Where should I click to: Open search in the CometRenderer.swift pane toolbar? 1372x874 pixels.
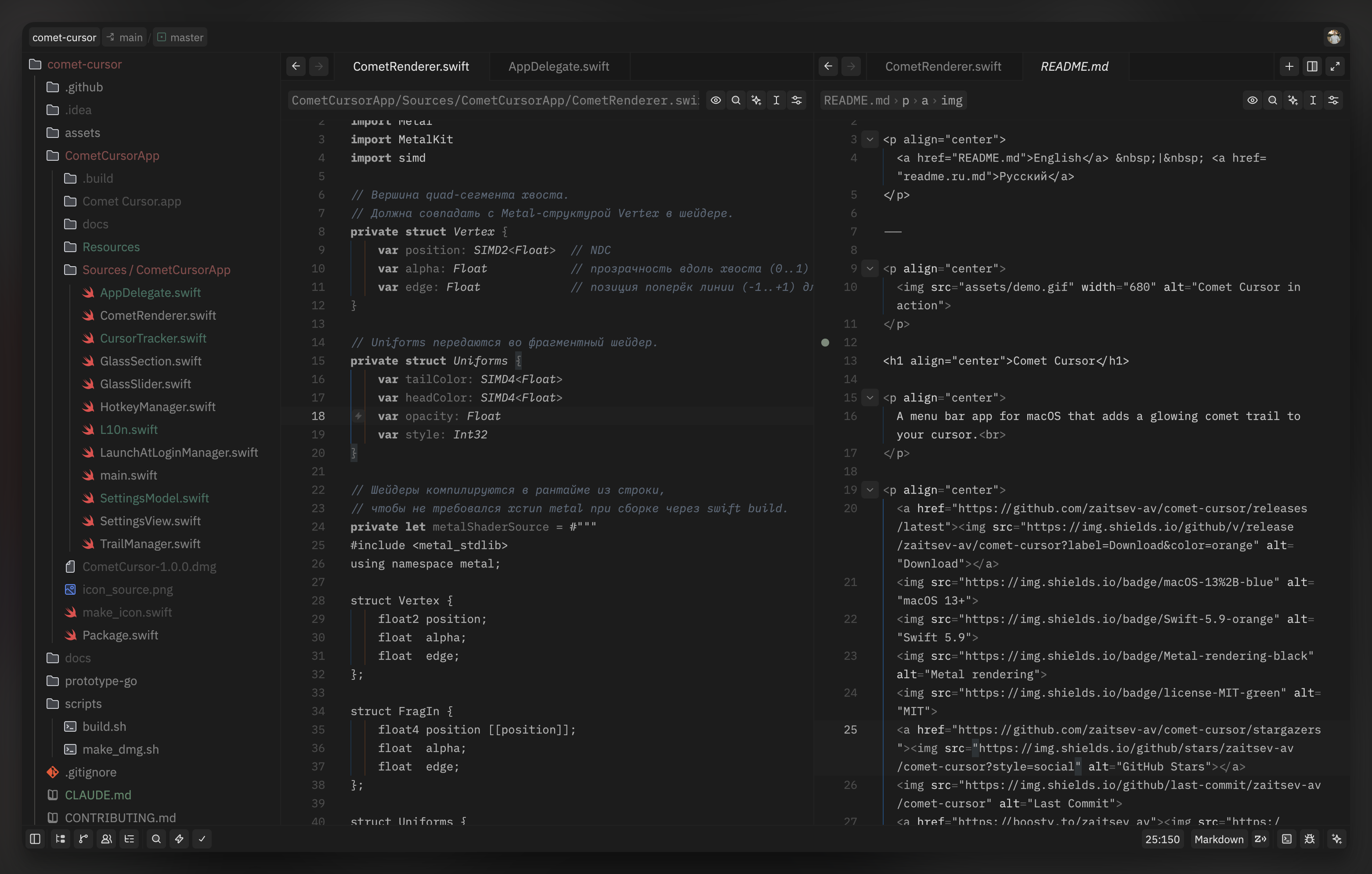point(736,100)
